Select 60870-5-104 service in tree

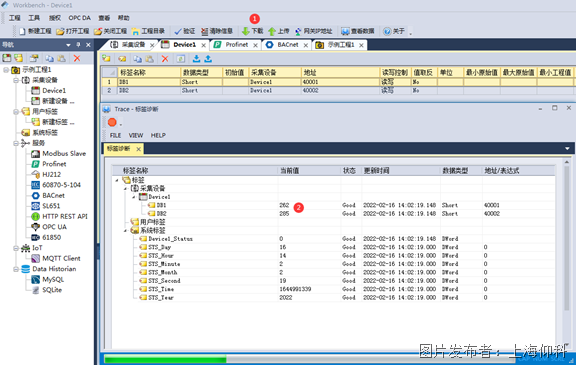coord(61,185)
